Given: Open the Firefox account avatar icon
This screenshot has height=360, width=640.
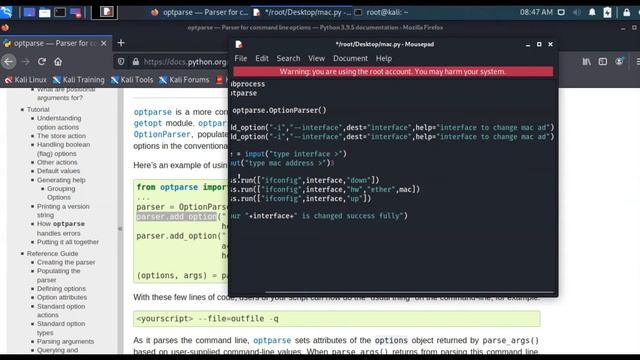Looking at the screenshot, I should point(619,62).
